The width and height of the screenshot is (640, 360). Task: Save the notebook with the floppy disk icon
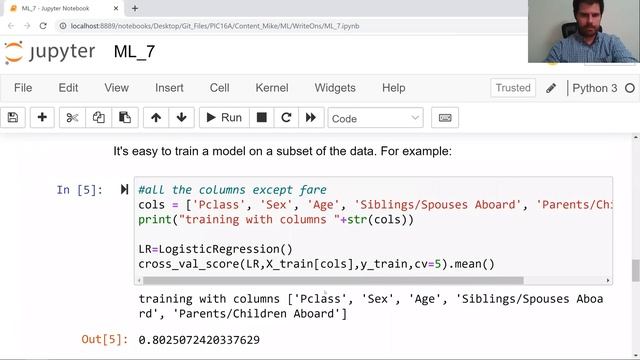[13, 118]
